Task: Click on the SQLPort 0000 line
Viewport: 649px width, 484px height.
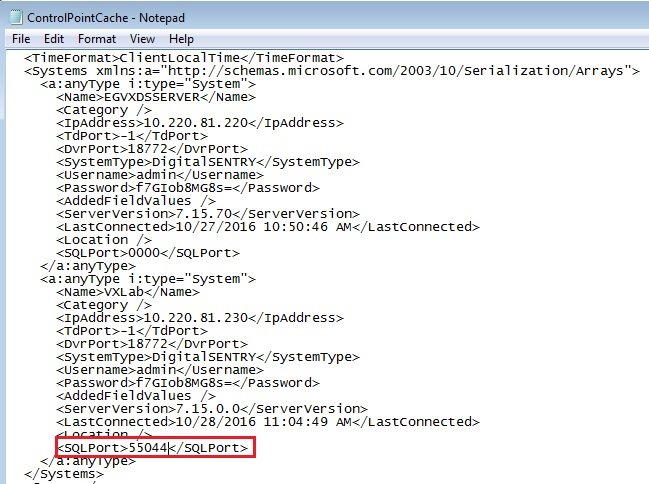Action: coord(148,253)
